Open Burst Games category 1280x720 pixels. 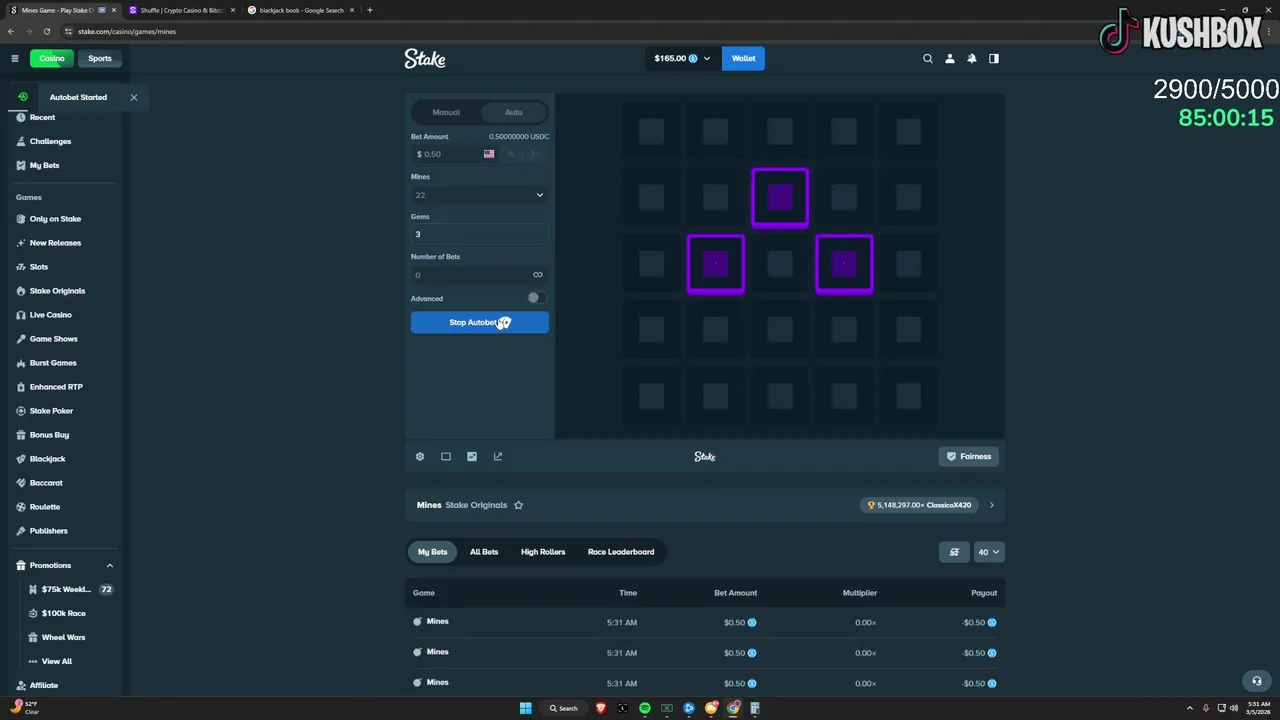(53, 363)
